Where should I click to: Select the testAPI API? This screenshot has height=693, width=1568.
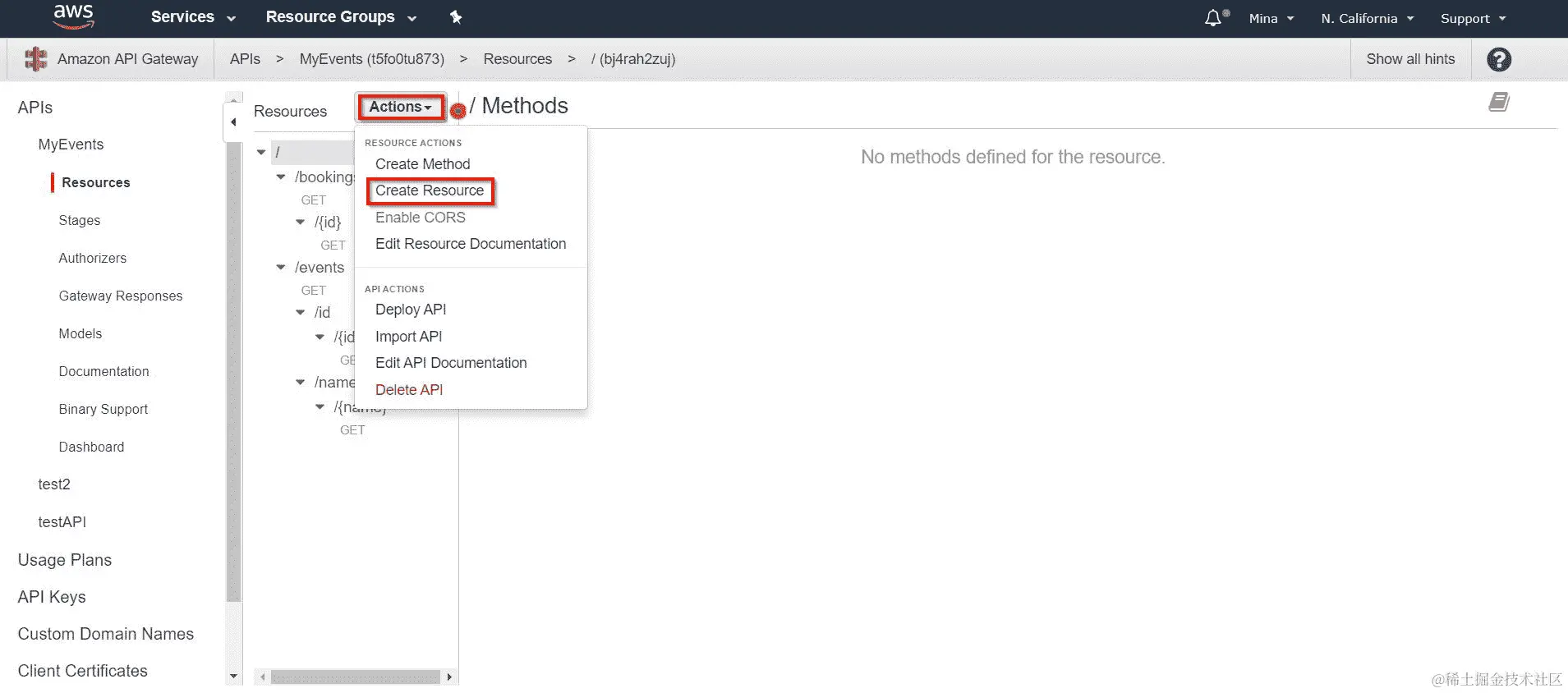[62, 522]
